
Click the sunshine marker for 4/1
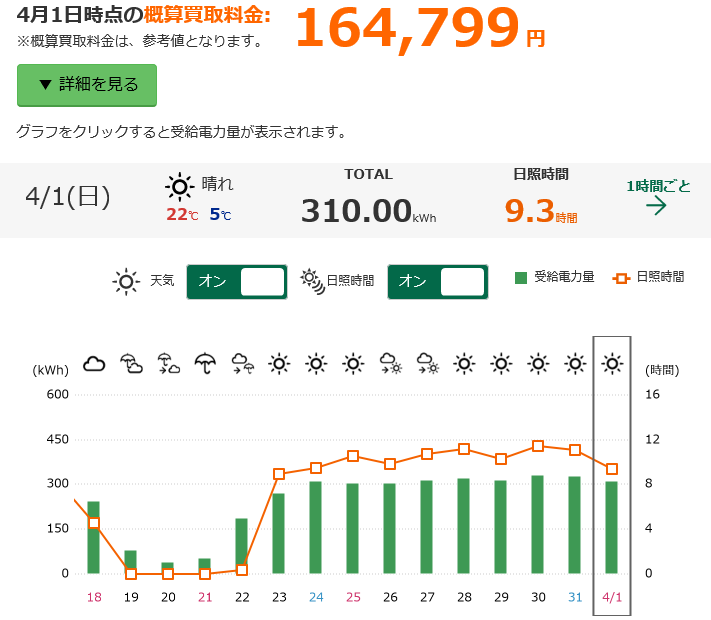click(x=612, y=469)
